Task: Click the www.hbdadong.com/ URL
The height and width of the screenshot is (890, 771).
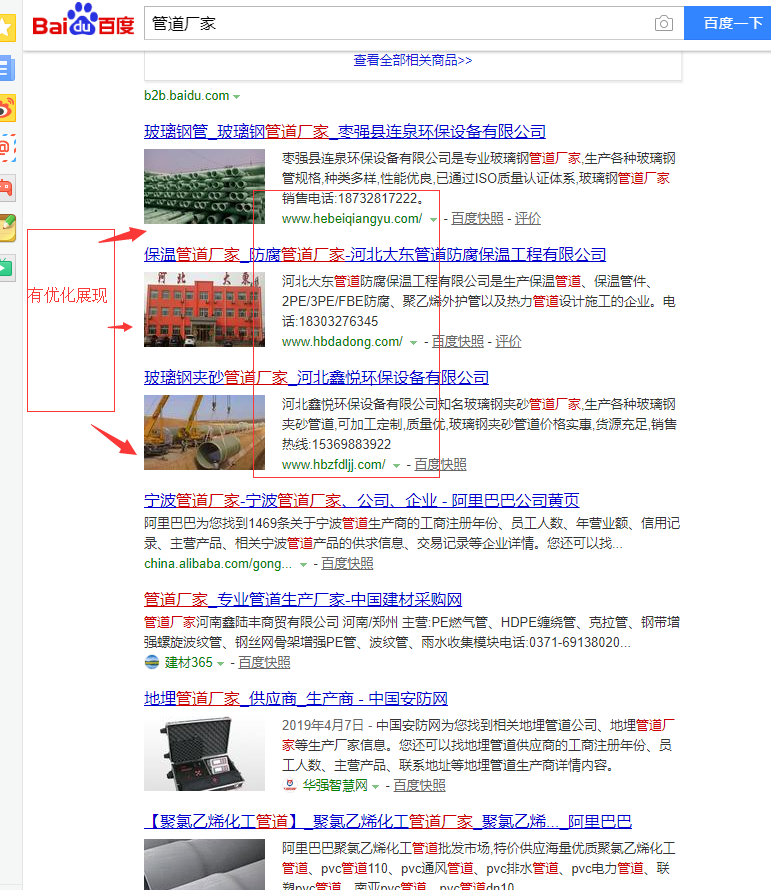Action: click(x=342, y=342)
